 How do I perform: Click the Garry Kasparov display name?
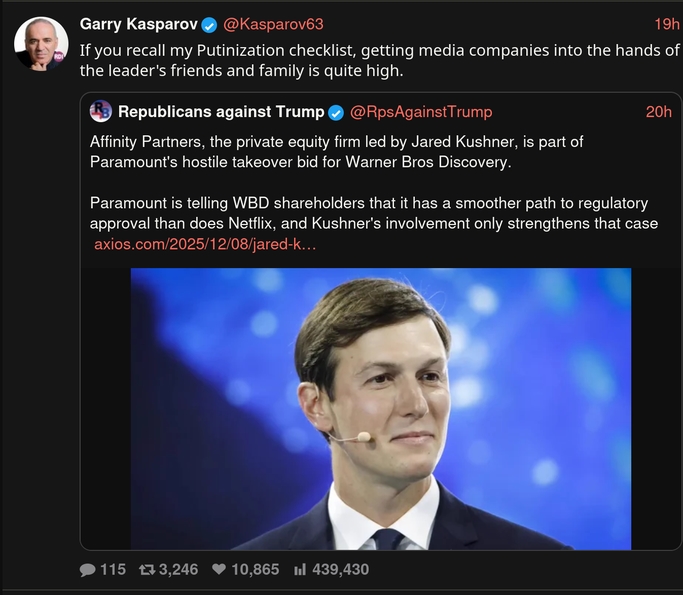(x=138, y=24)
